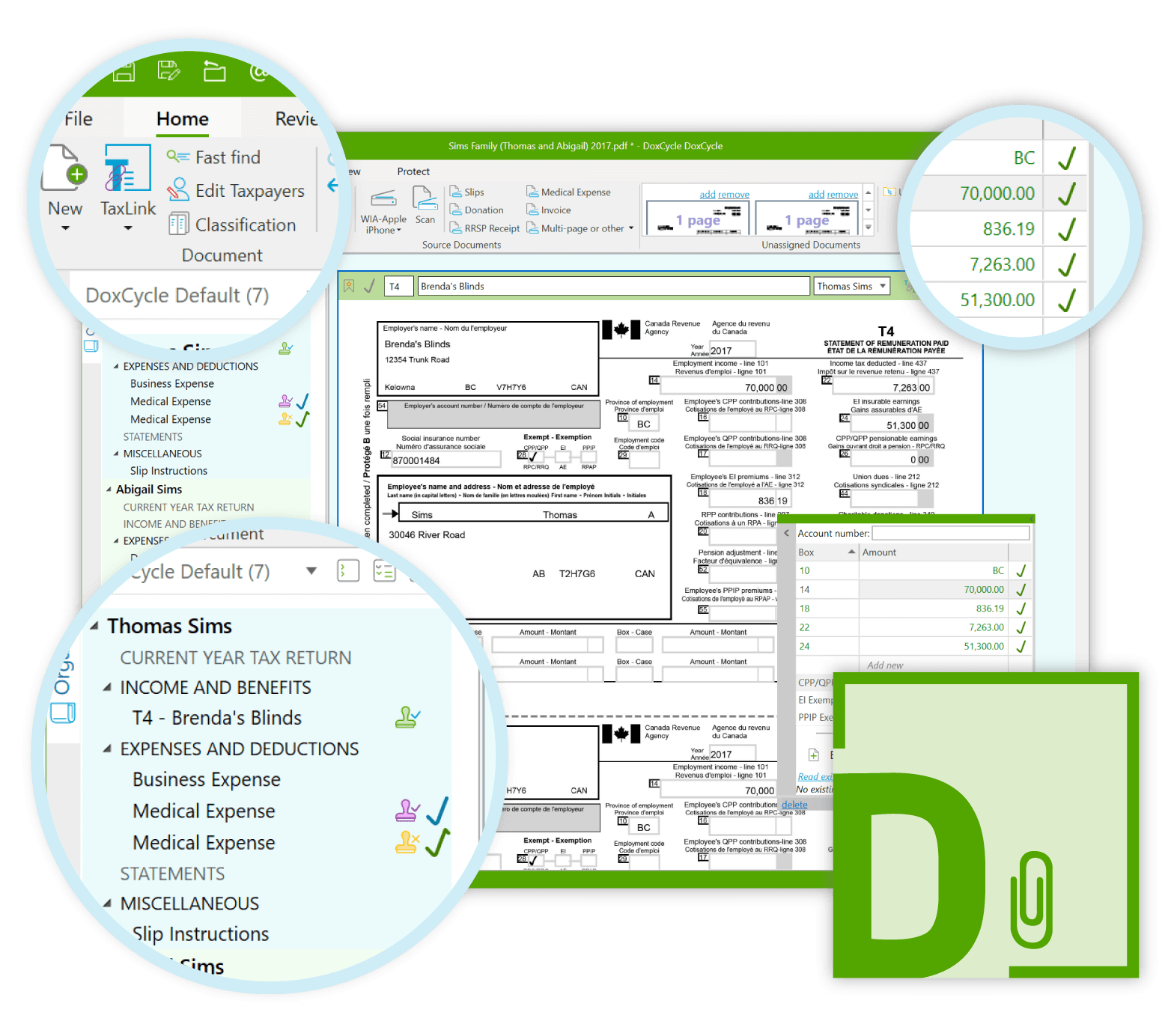Select the second 1 page unassigned thumbnail
Image resolution: width=1171 pixels, height=1036 pixels.
click(x=806, y=219)
